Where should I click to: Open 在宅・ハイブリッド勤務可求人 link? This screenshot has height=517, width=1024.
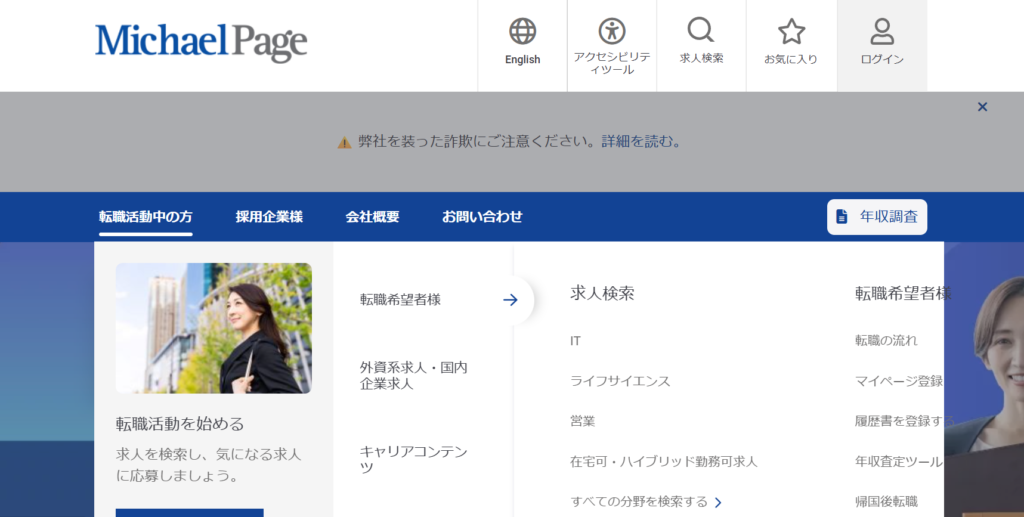663,461
